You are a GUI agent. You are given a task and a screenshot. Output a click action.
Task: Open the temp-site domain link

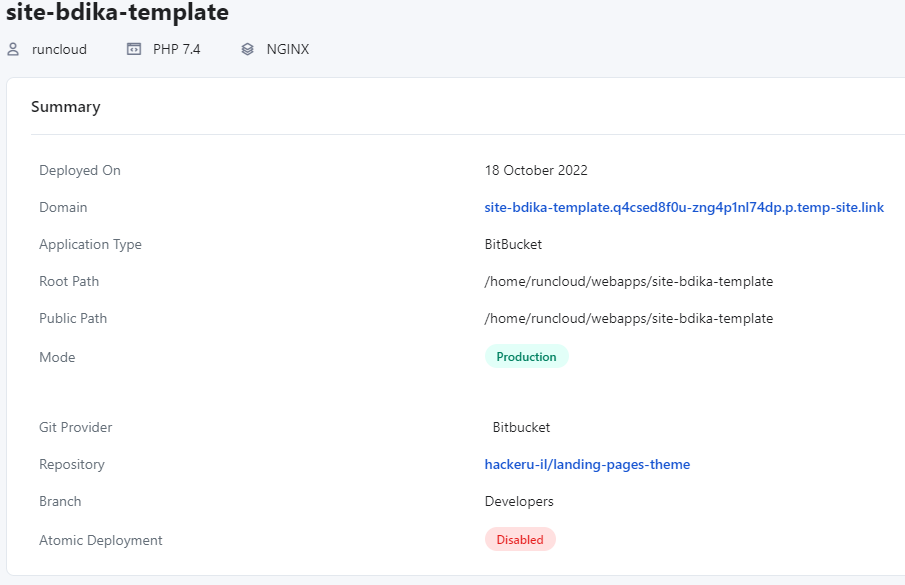[x=683, y=208]
